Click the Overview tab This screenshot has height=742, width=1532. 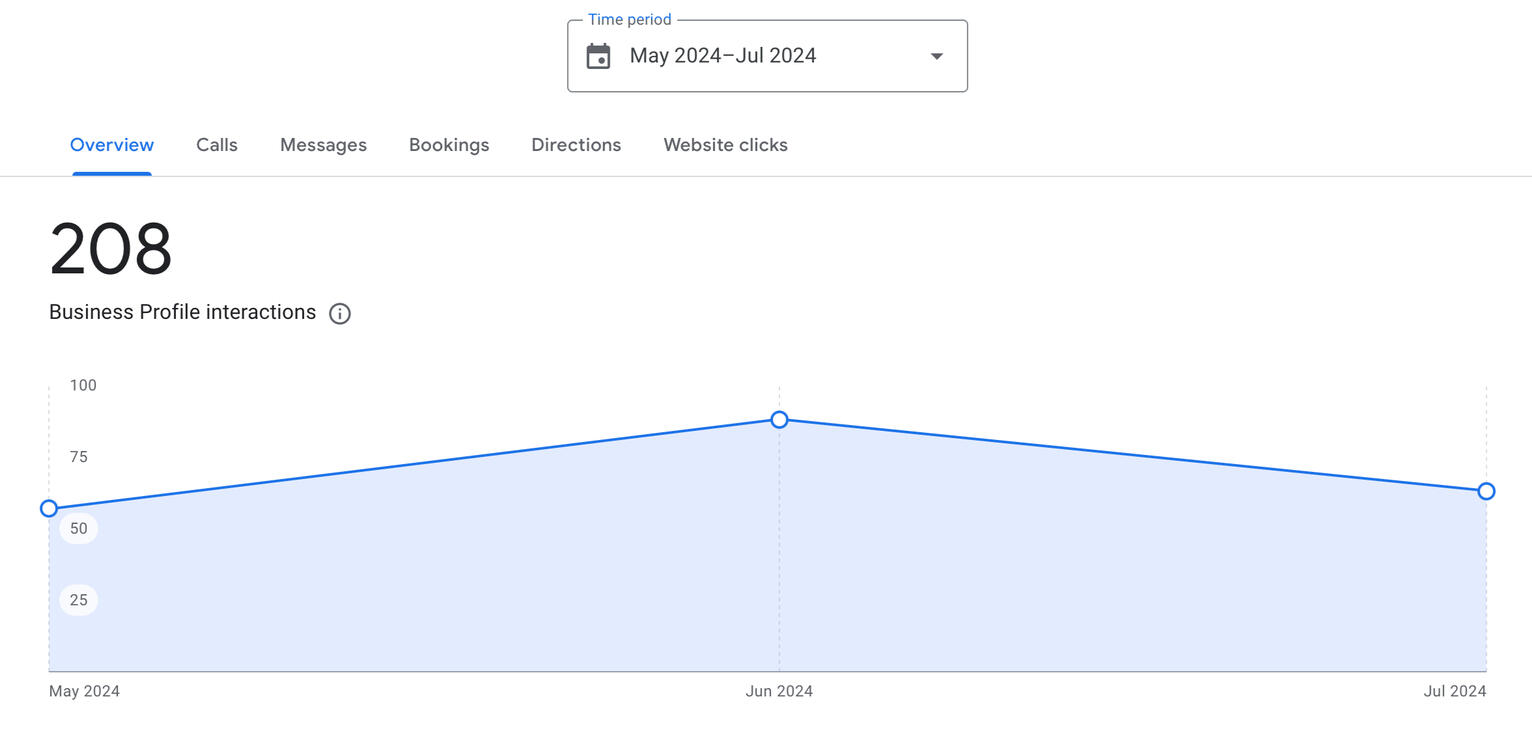click(111, 144)
